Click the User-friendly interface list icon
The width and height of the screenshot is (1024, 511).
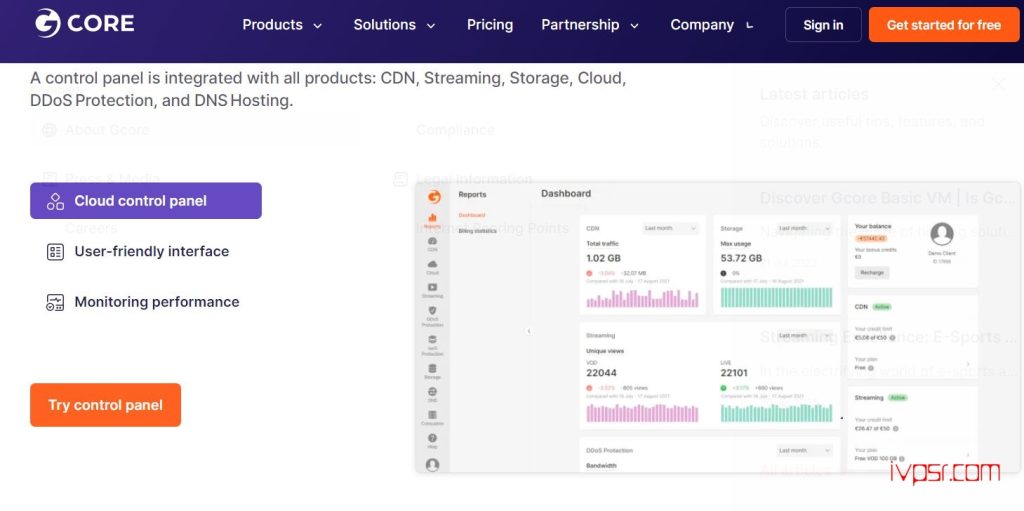click(56, 252)
